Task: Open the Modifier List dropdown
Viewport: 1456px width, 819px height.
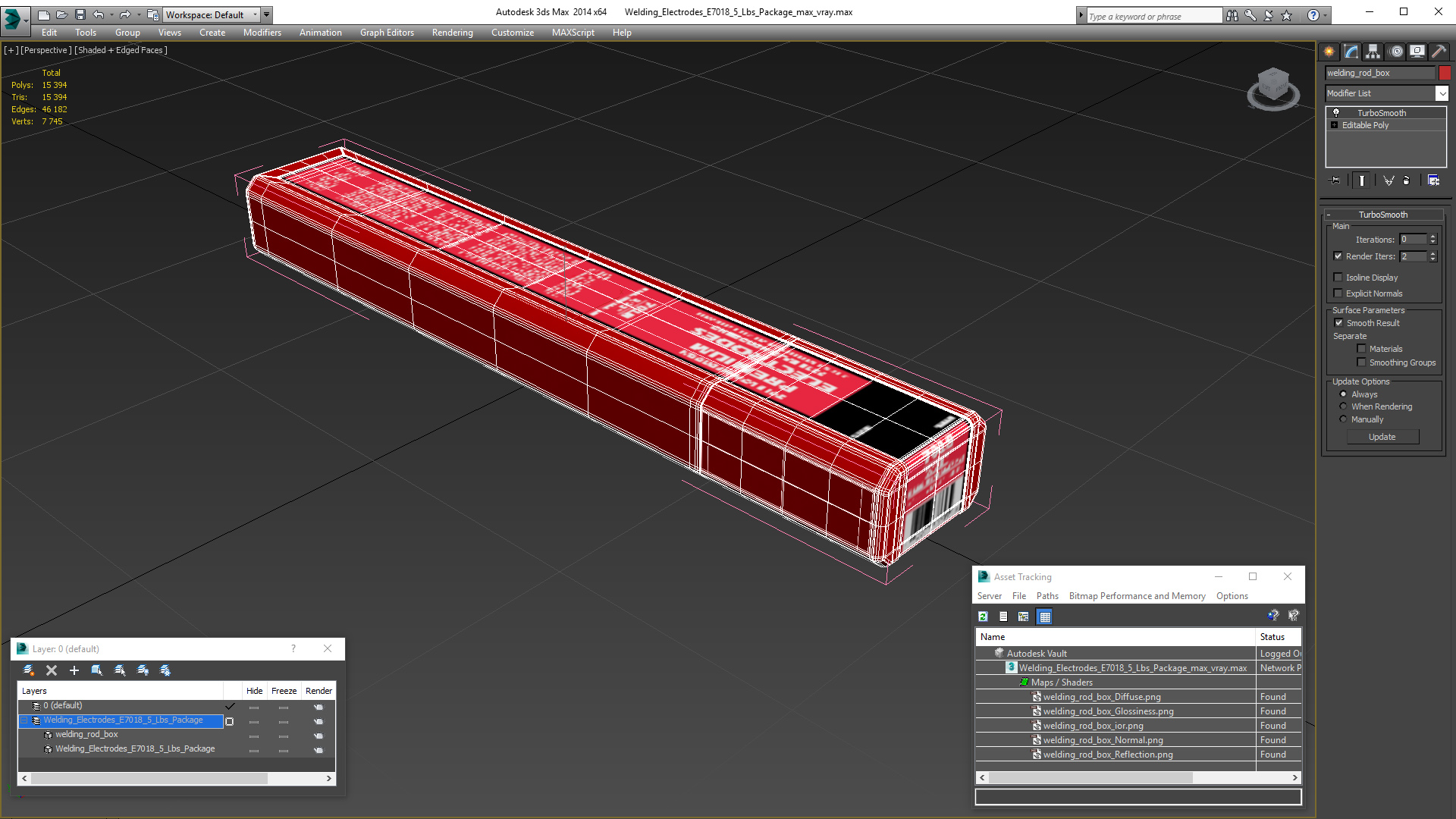Action: tap(1442, 93)
